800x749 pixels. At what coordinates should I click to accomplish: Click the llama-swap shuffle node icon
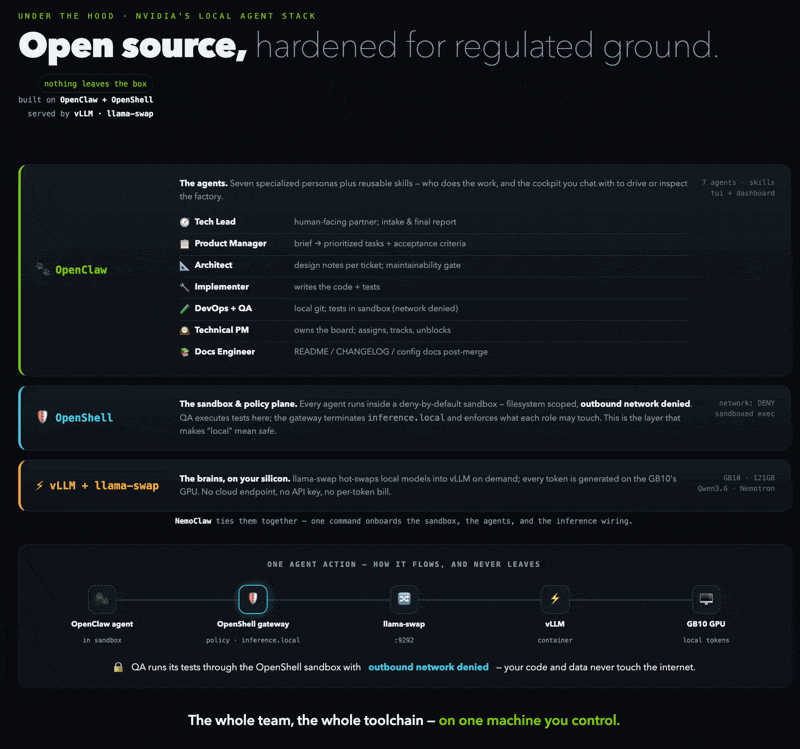pos(404,599)
